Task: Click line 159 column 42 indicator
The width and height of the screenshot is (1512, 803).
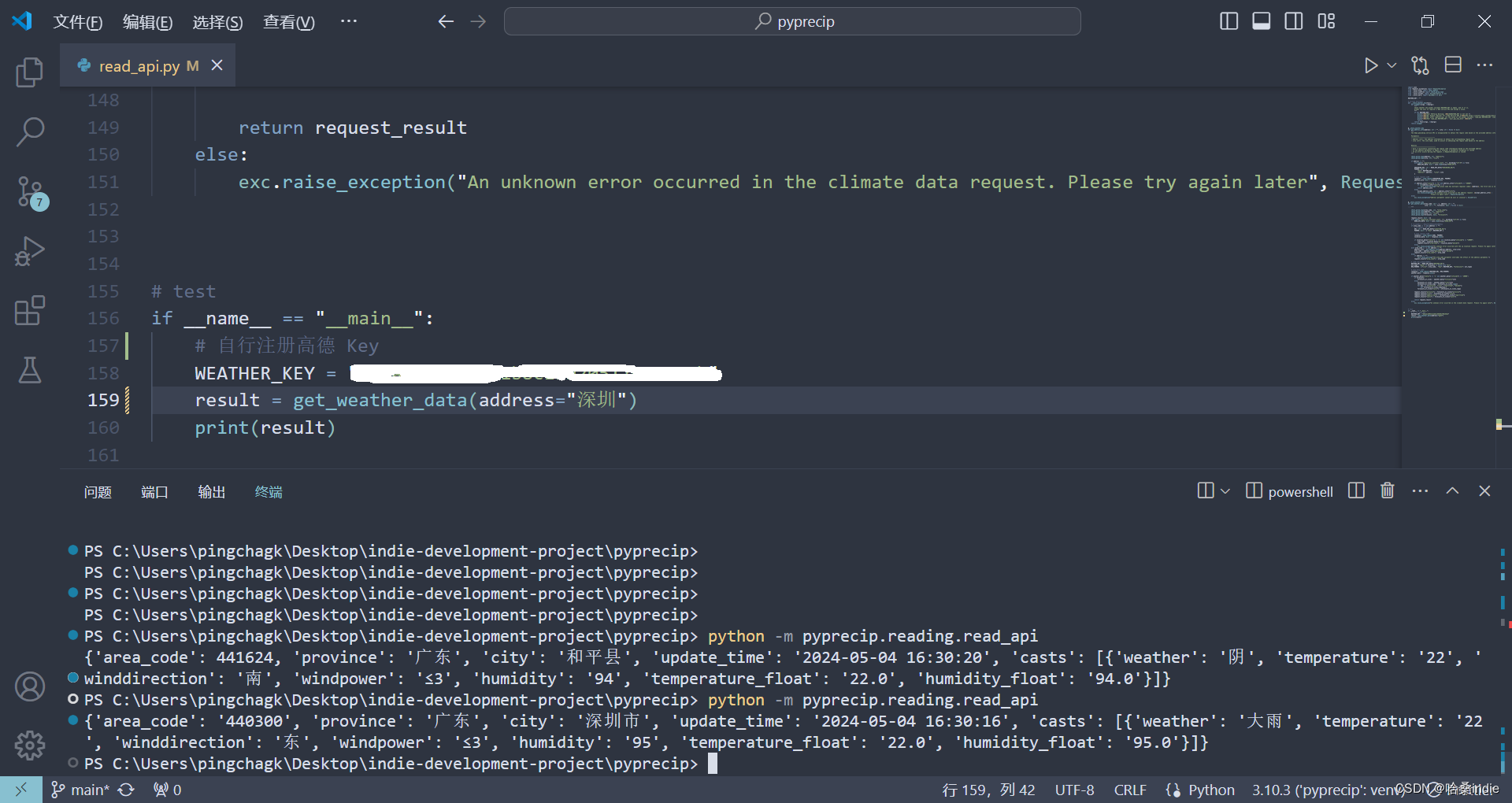Action: pos(988,790)
